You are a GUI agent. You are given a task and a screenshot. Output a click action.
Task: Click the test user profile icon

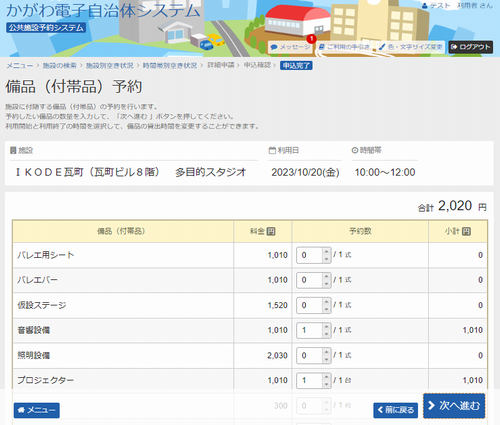coord(425,6)
